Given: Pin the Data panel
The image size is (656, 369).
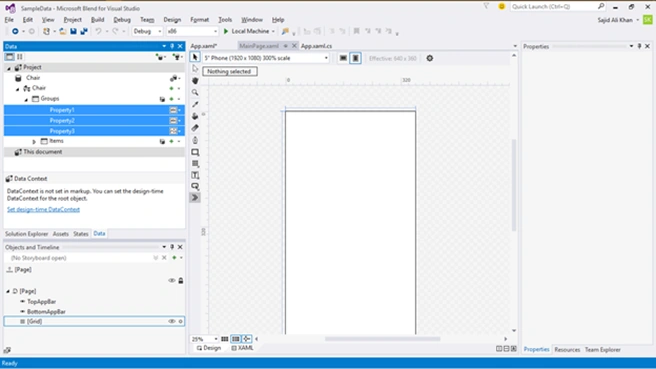Looking at the screenshot, I should (172, 46).
